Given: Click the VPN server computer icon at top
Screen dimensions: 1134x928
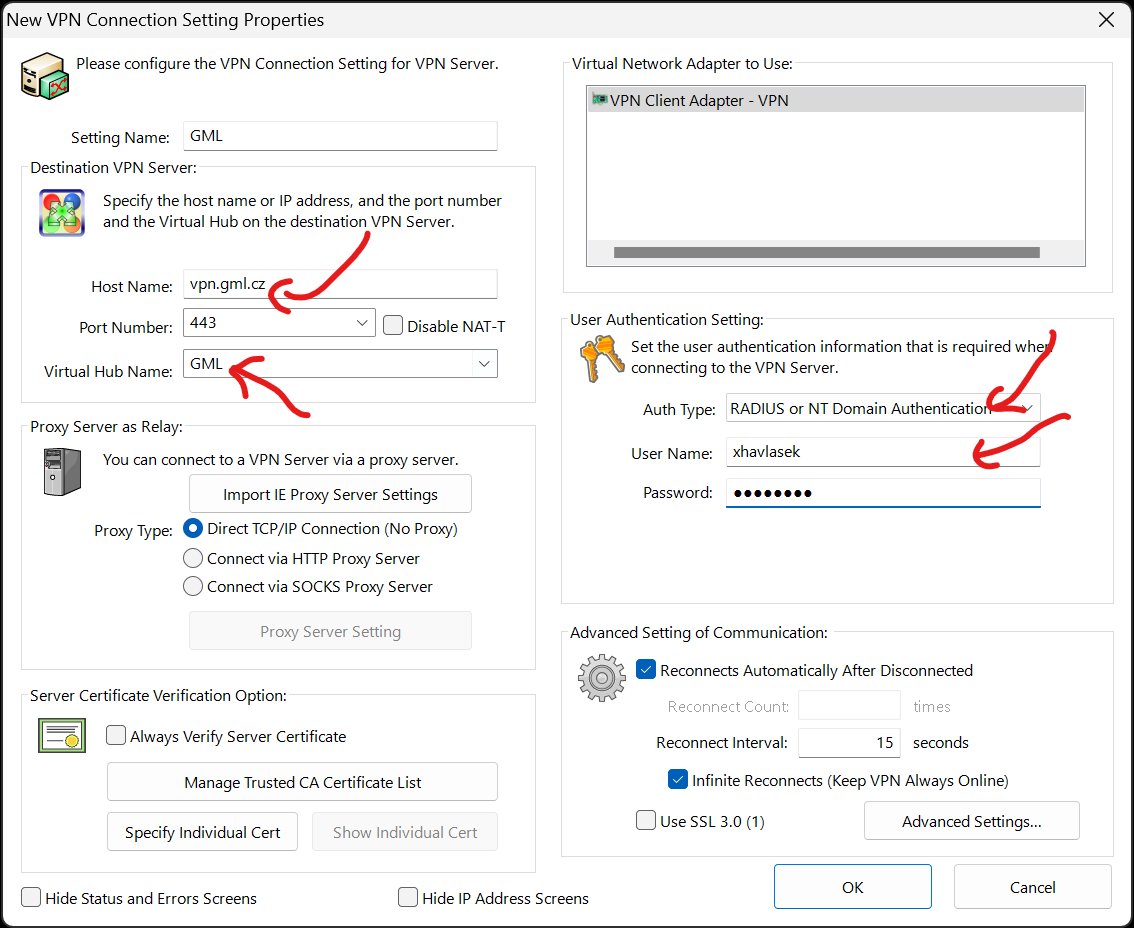Looking at the screenshot, I should (43, 77).
